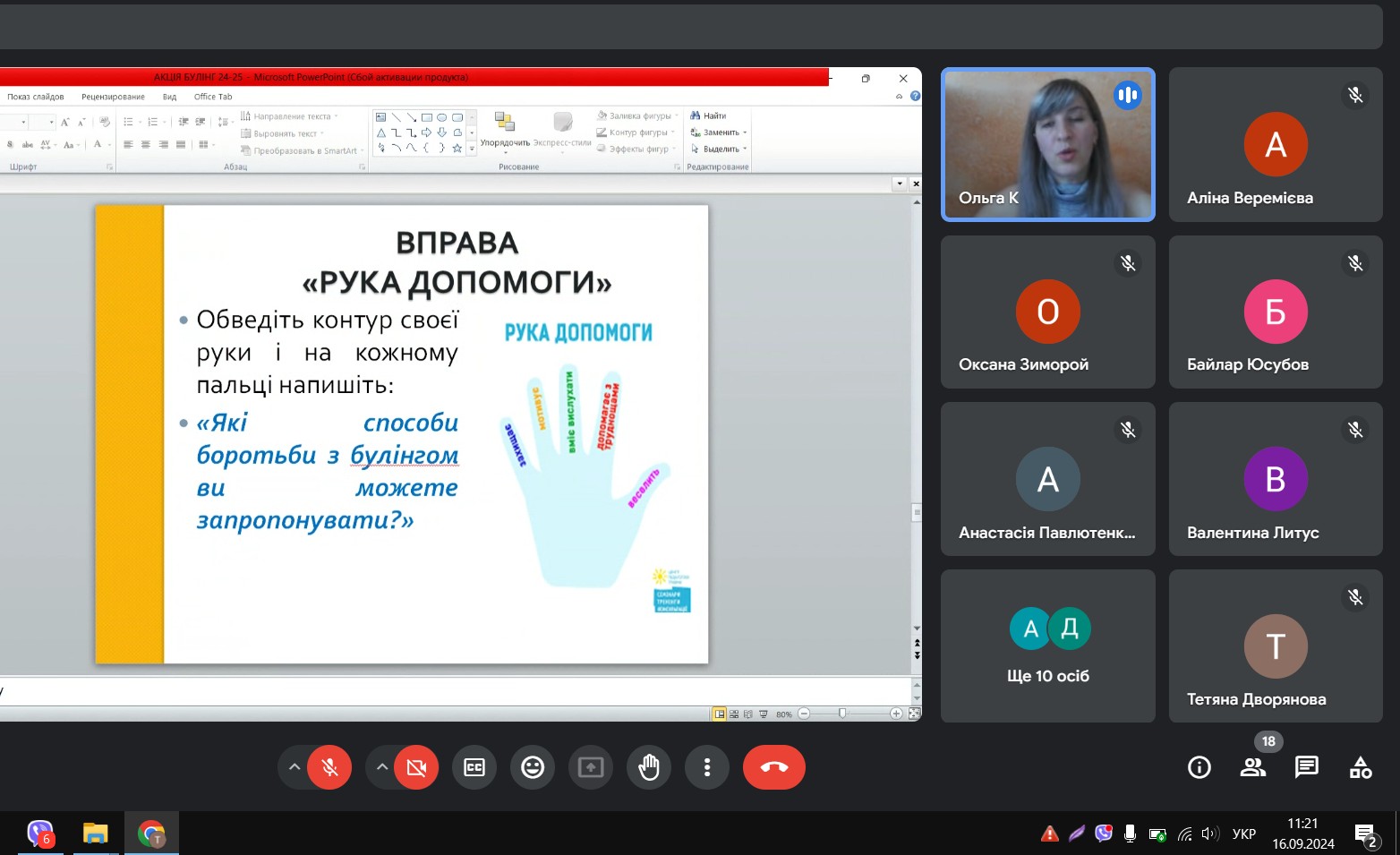The image size is (1400, 855).
Task: Turn on the camera
Action: pyautogui.click(x=416, y=767)
